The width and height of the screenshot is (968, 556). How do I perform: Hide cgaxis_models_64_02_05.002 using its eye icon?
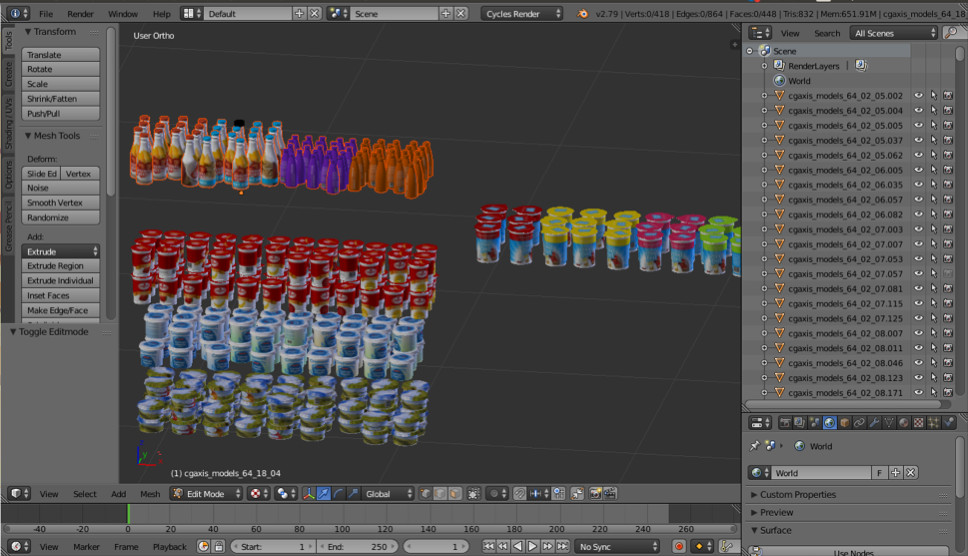pos(918,96)
